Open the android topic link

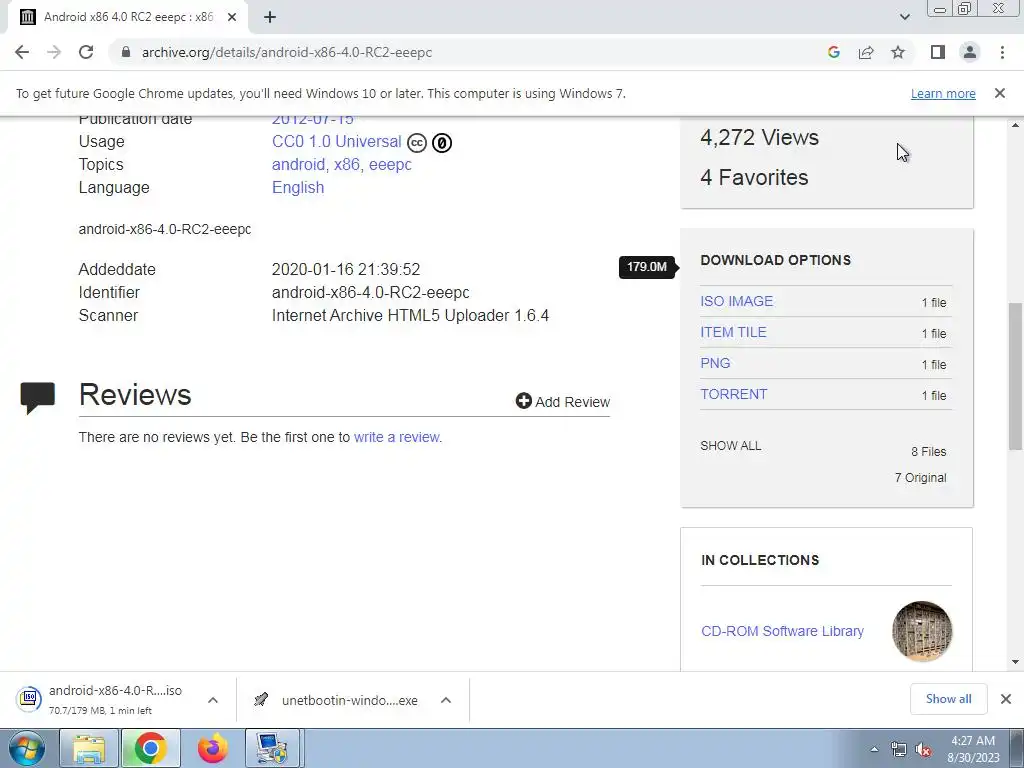click(298, 165)
